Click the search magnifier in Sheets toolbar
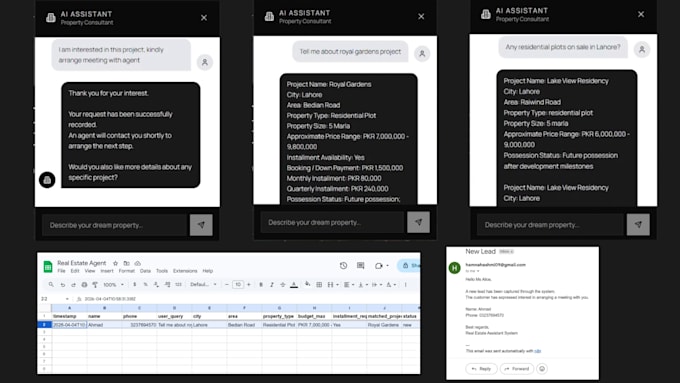The image size is (680, 383). pos(51,285)
